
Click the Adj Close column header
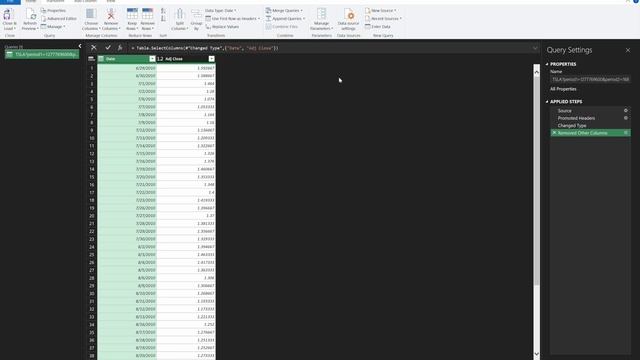tap(186, 59)
